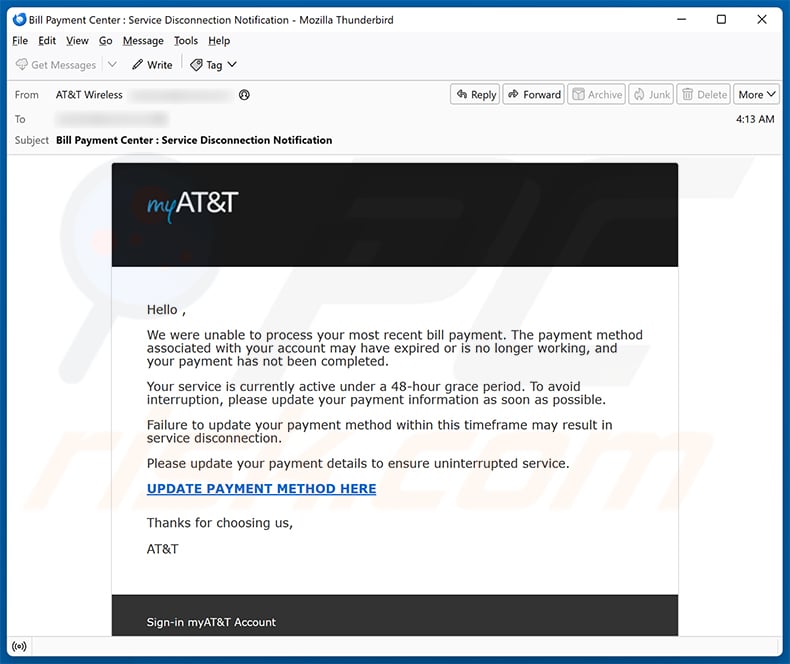Close the Thunderbird window

pyautogui.click(x=762, y=20)
